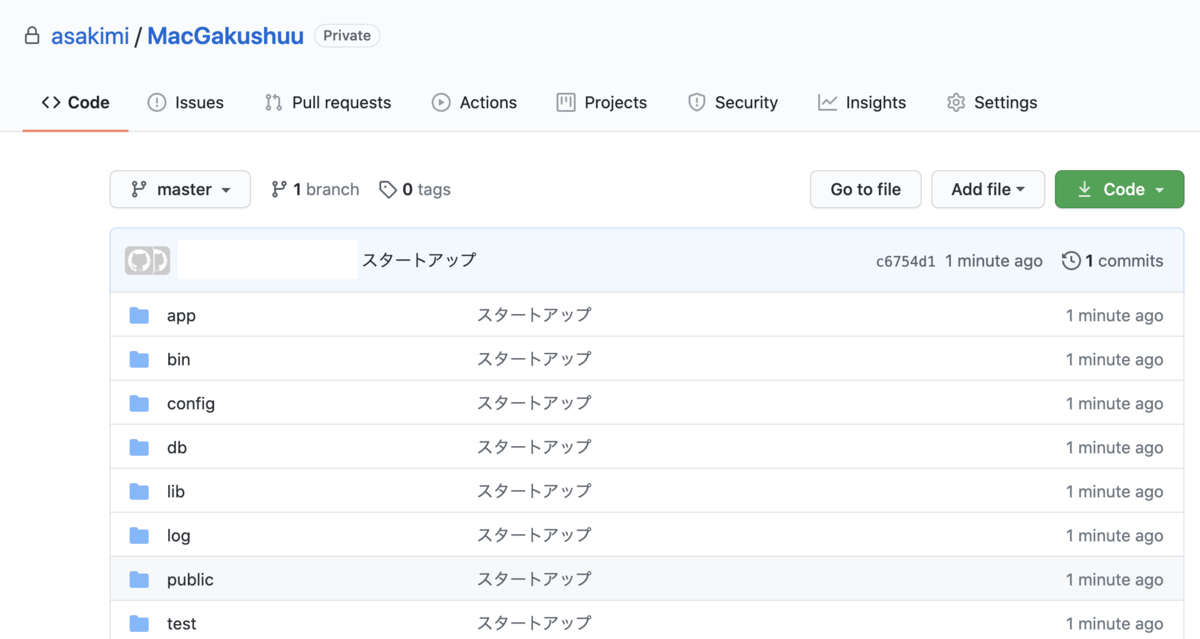Click the tag icon beside 0 tags
This screenshot has width=1200, height=639.
388,190
